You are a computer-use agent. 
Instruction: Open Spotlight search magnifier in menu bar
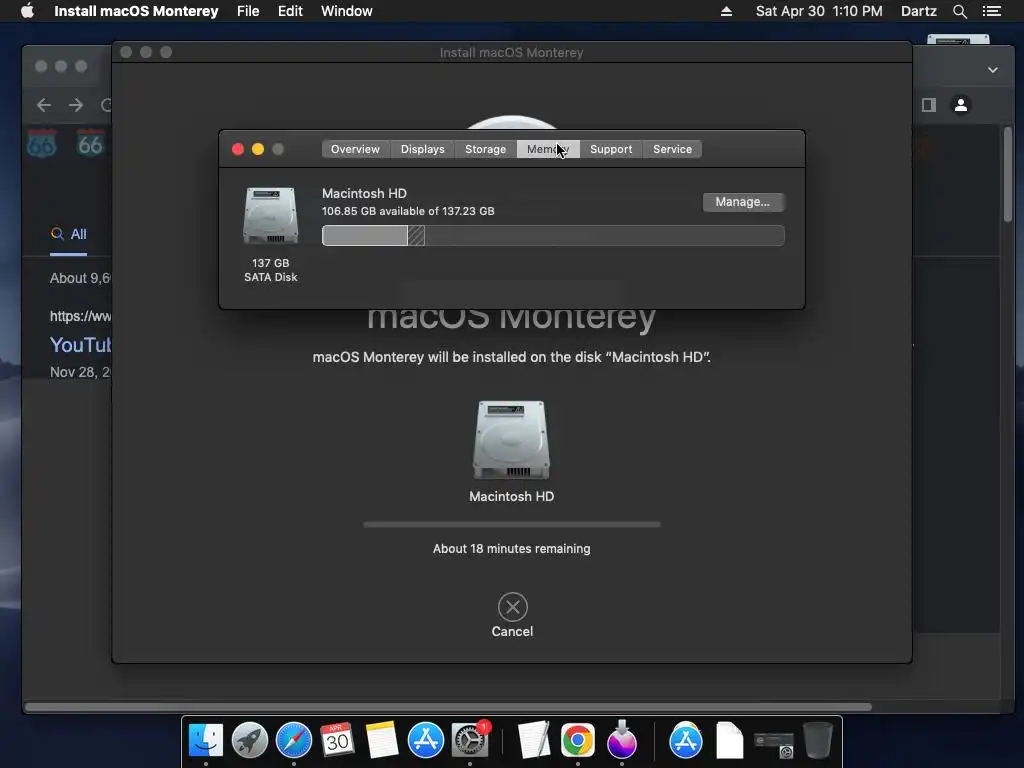pos(959,11)
